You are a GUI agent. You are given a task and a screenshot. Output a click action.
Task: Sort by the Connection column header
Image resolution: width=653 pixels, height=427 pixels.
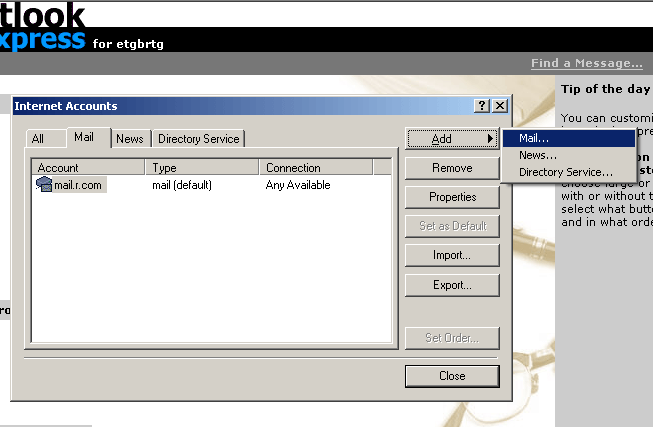(x=316, y=167)
